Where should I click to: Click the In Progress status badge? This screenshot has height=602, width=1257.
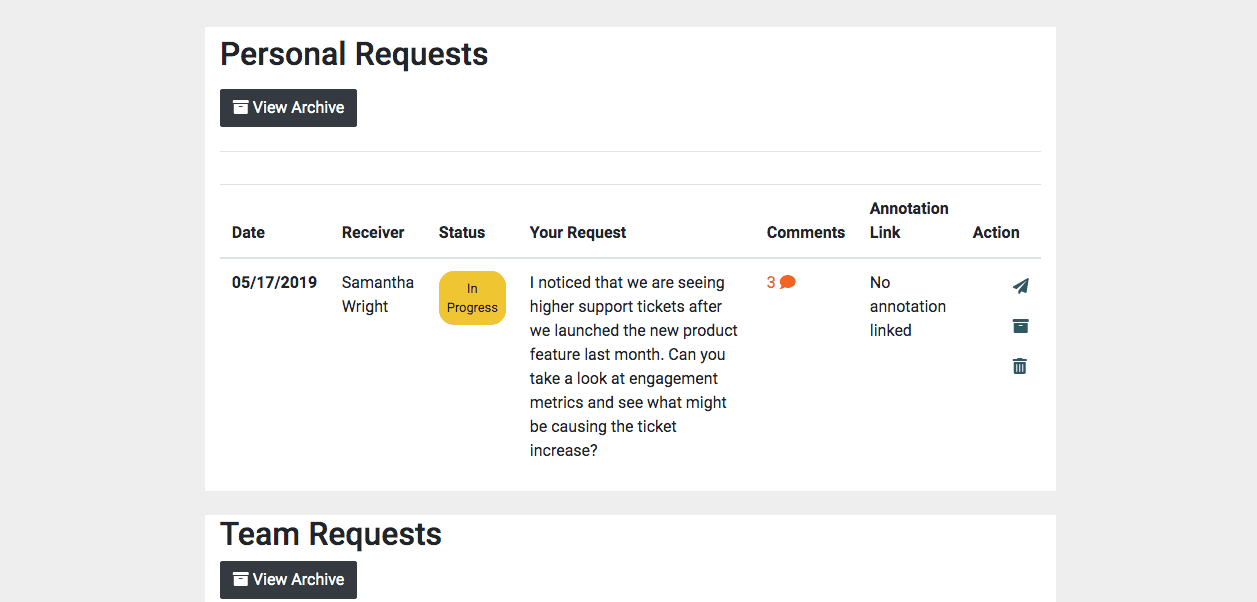tap(472, 298)
